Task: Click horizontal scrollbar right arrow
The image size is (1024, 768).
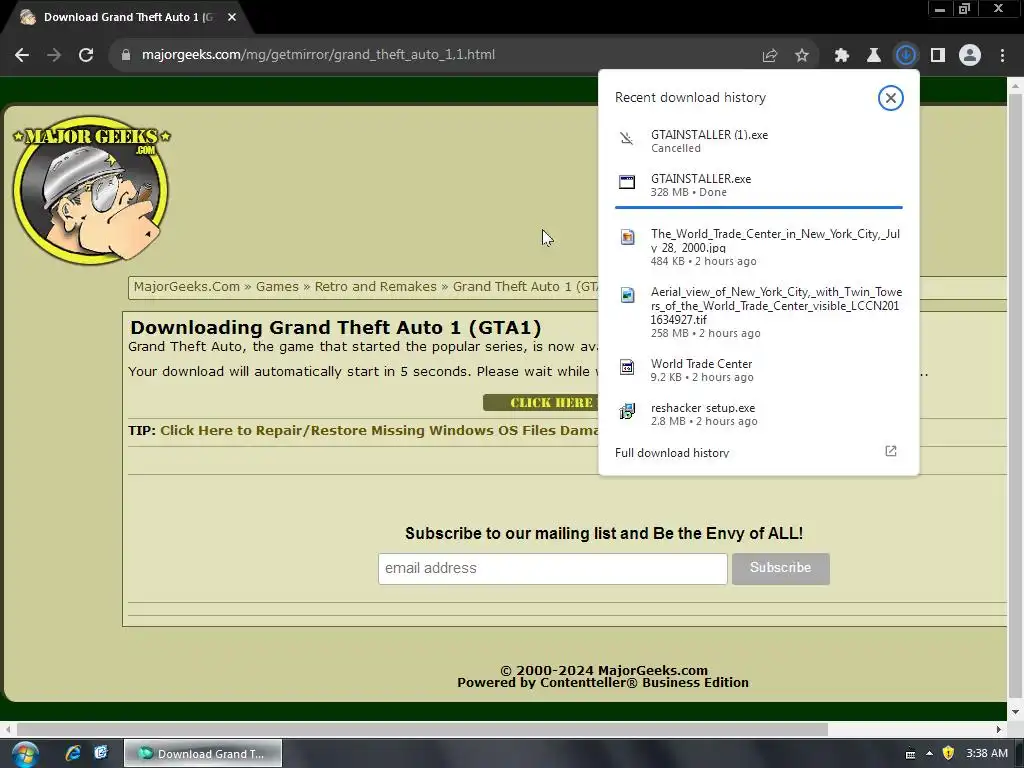Action: point(999,729)
